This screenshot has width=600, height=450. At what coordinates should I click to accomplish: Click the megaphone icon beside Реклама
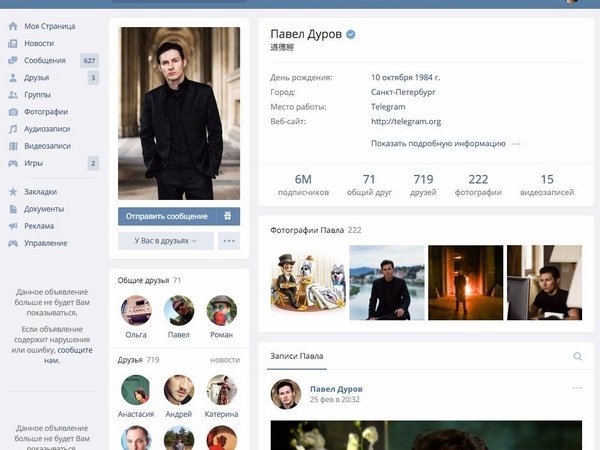(13, 226)
